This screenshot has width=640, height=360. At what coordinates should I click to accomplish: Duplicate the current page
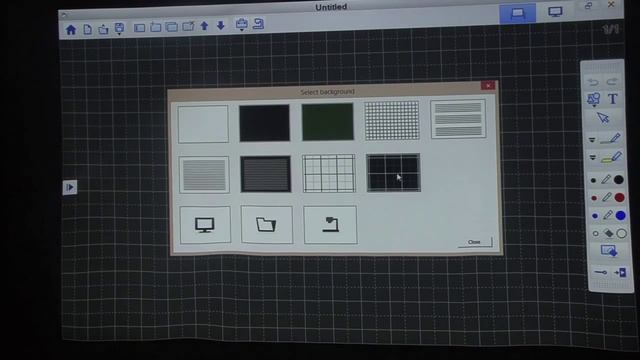(x=171, y=27)
